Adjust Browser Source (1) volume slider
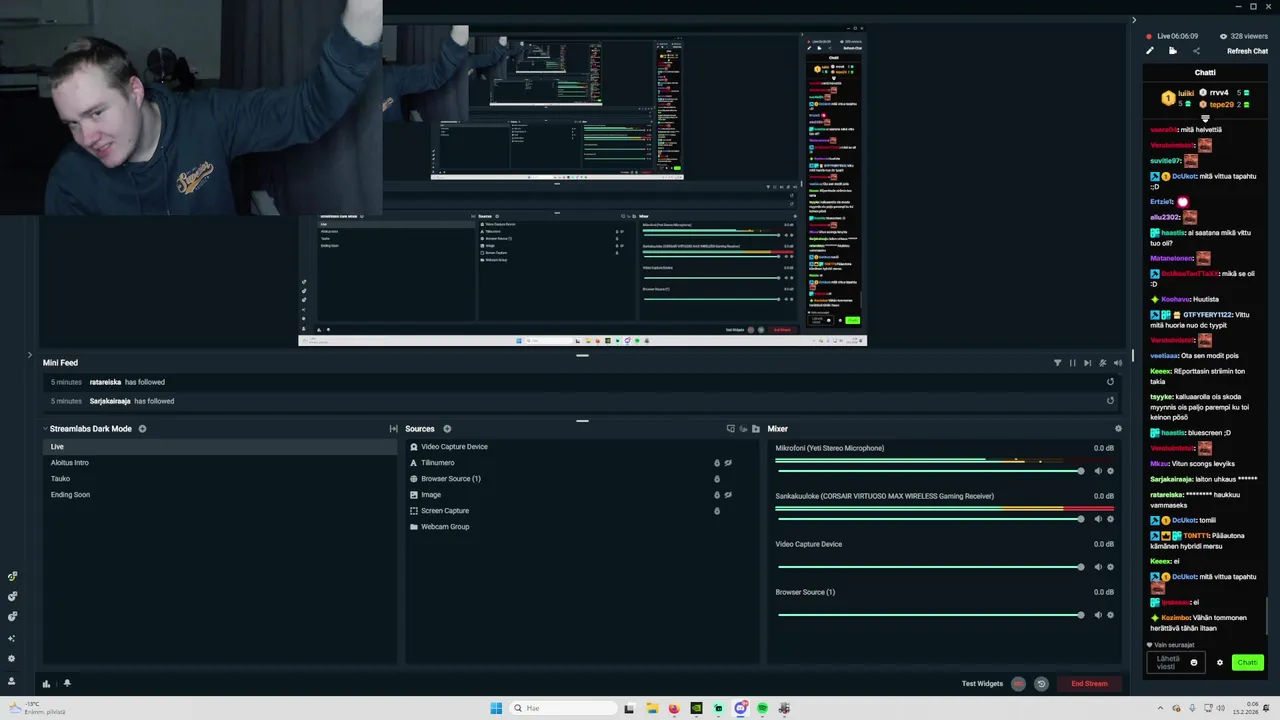The width and height of the screenshot is (1280, 720). pyautogui.click(x=930, y=615)
